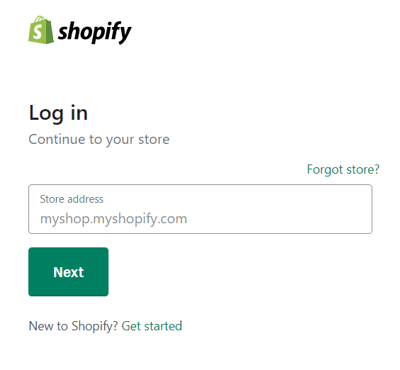This screenshot has width=400, height=370.
Task: Place cursor in the store address textbox
Action: (200, 209)
